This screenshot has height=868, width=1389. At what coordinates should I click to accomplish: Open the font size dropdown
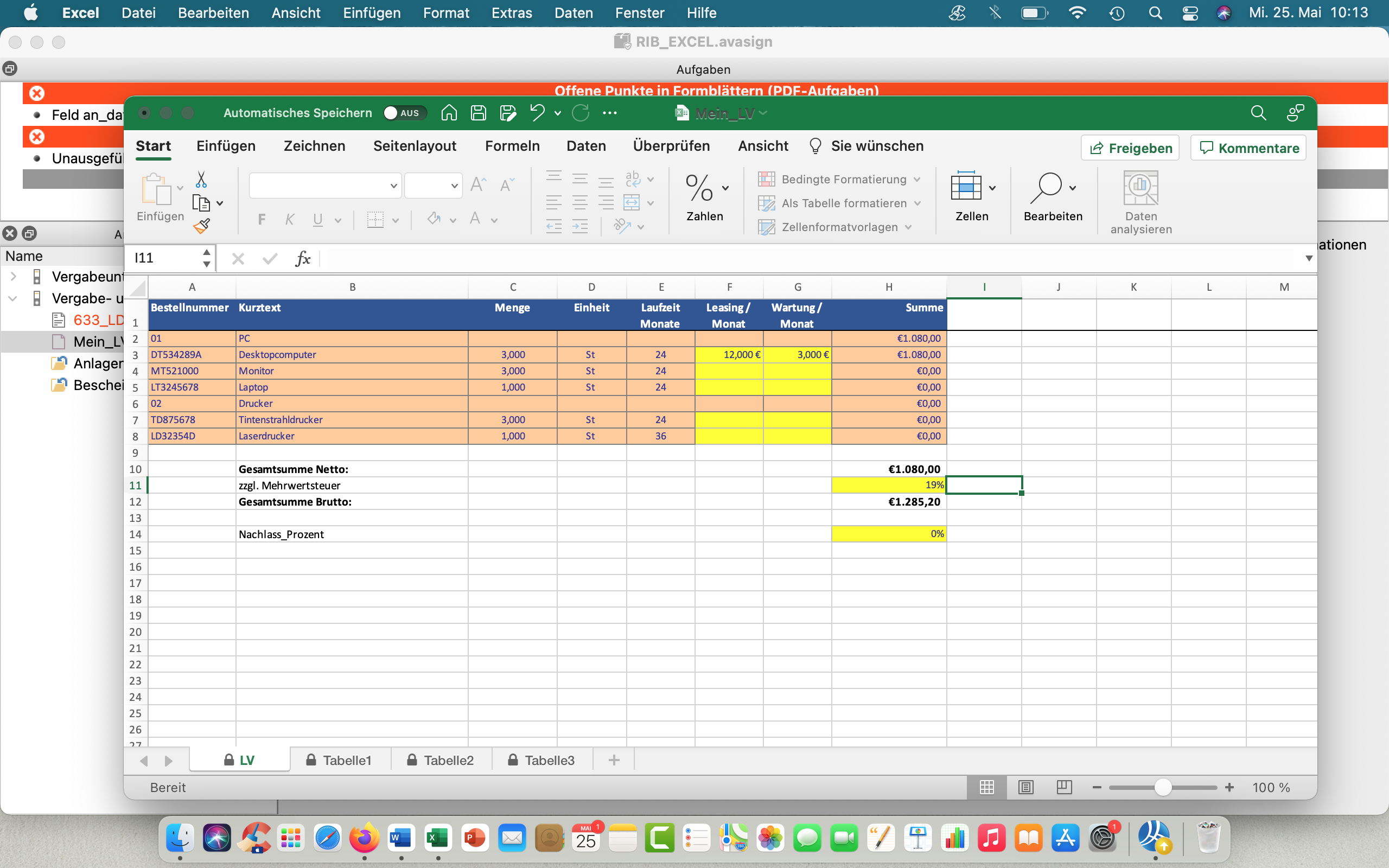click(x=454, y=186)
